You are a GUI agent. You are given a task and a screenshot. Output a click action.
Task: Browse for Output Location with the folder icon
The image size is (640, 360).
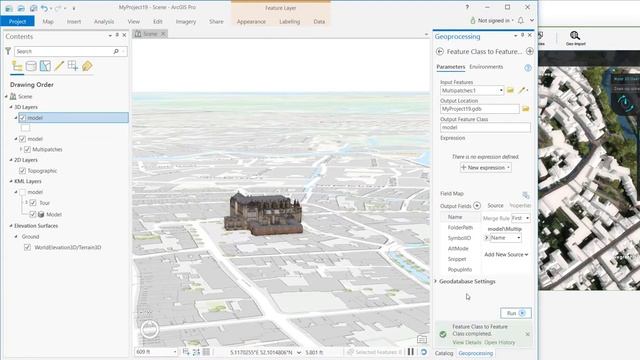pyautogui.click(x=526, y=109)
